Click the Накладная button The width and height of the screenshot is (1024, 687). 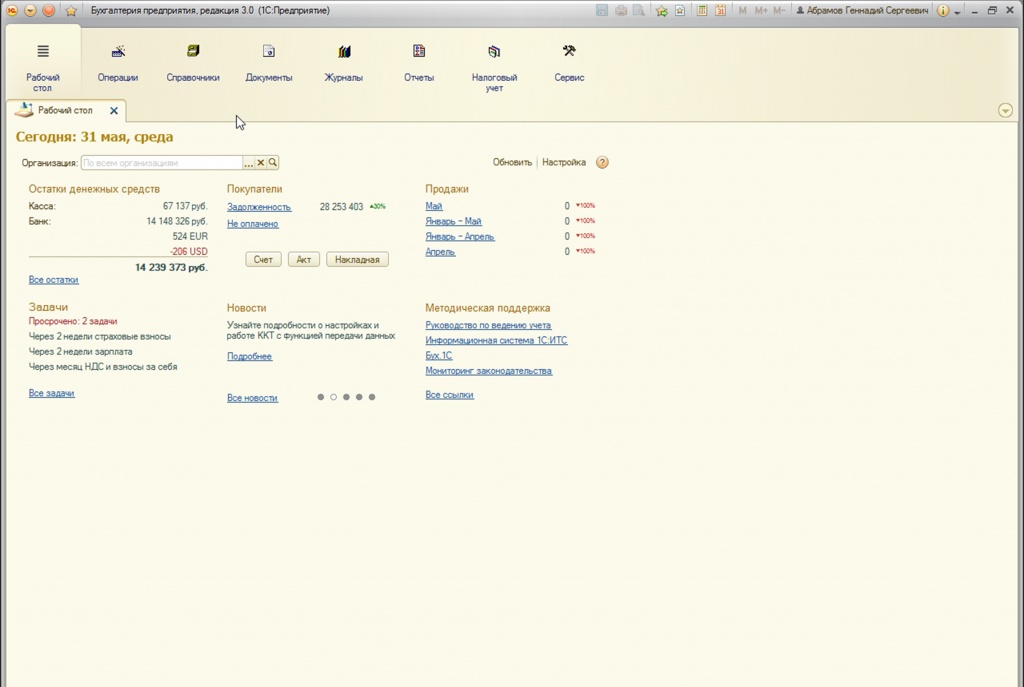357,259
